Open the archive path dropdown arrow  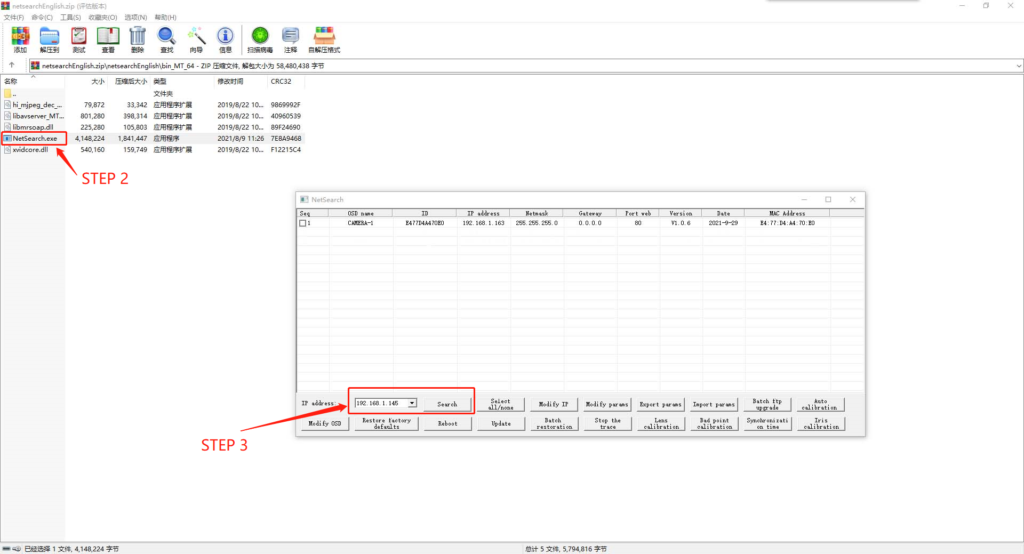[x=1016, y=65]
